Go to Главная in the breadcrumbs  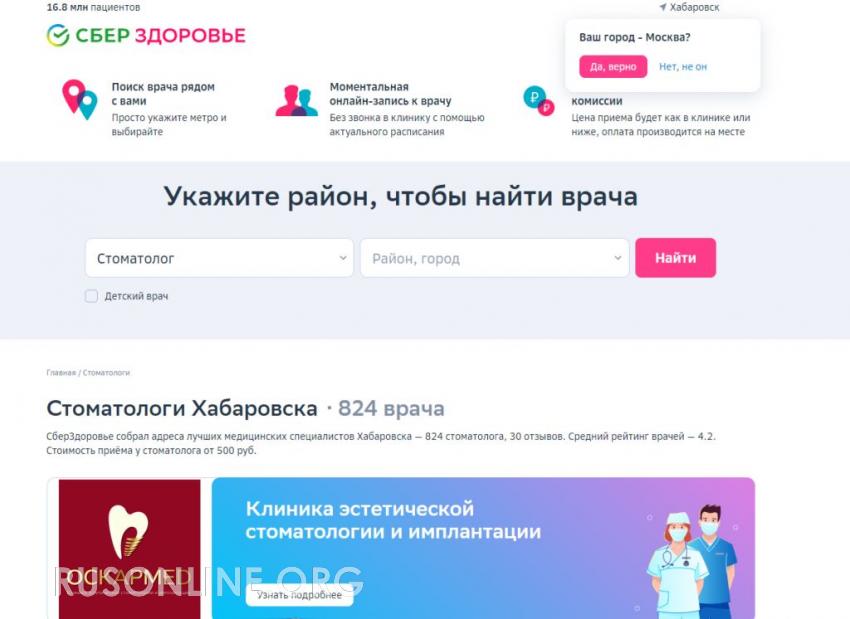pyautogui.click(x=61, y=373)
